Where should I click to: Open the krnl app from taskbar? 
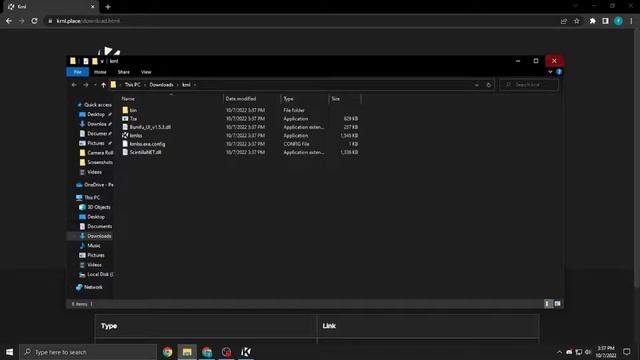tap(246, 352)
